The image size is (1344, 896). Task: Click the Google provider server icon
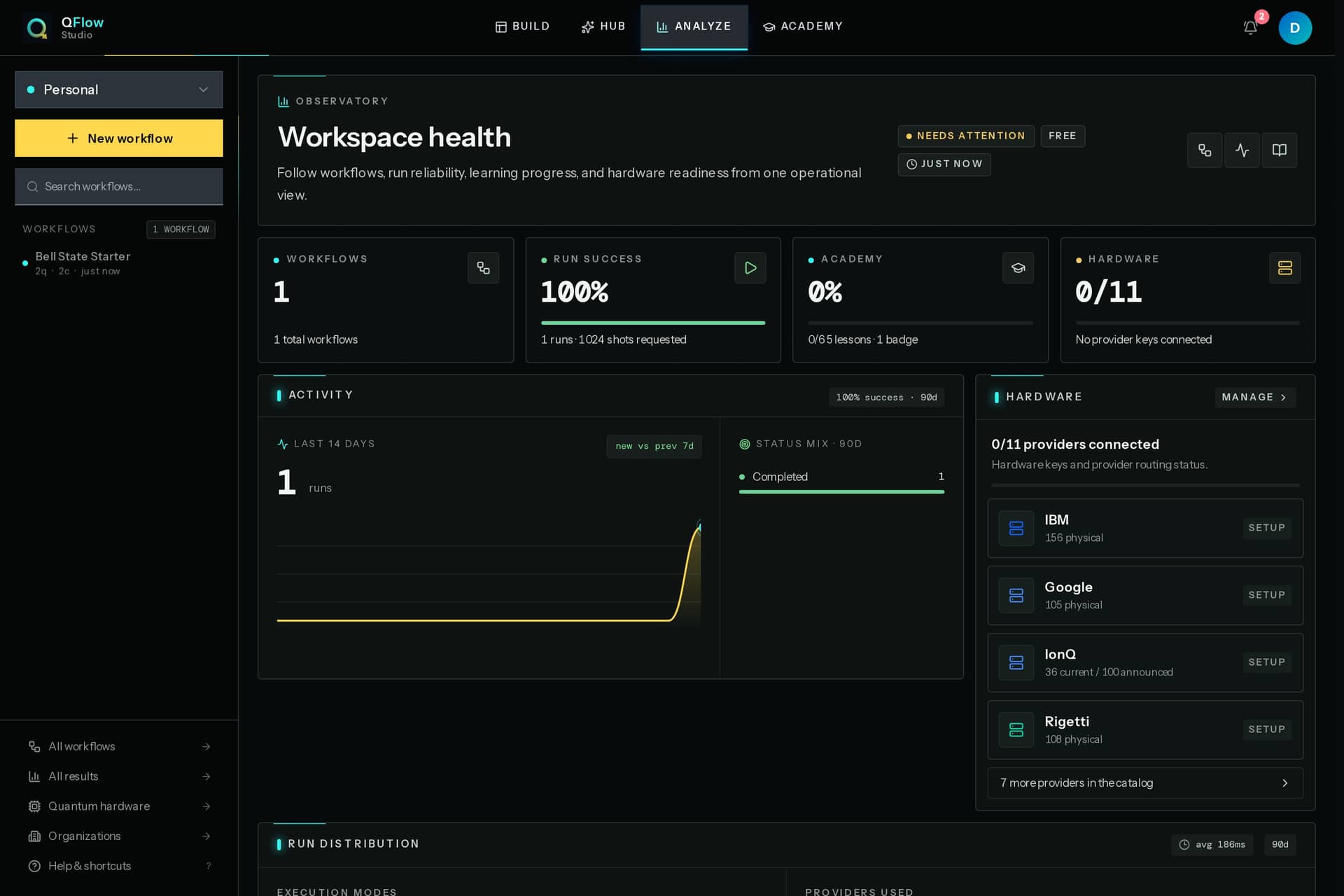[x=1016, y=595]
